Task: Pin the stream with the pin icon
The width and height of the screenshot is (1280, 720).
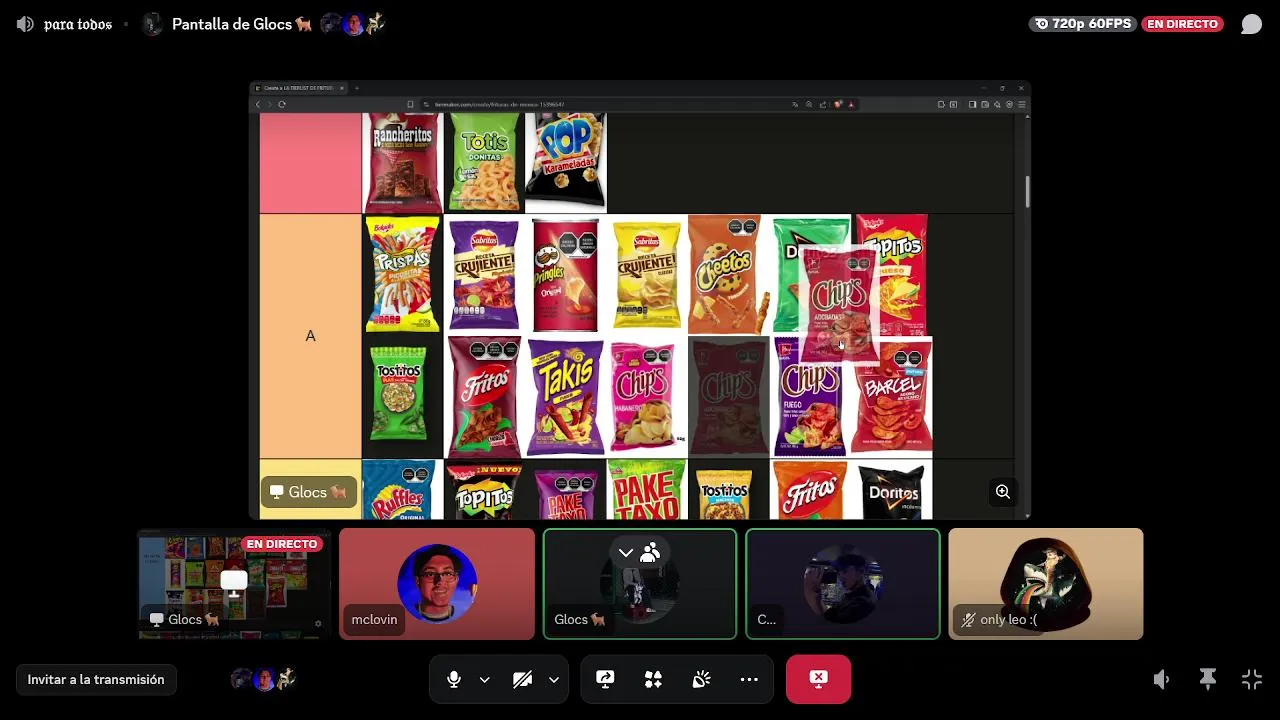Action: pyautogui.click(x=1208, y=680)
